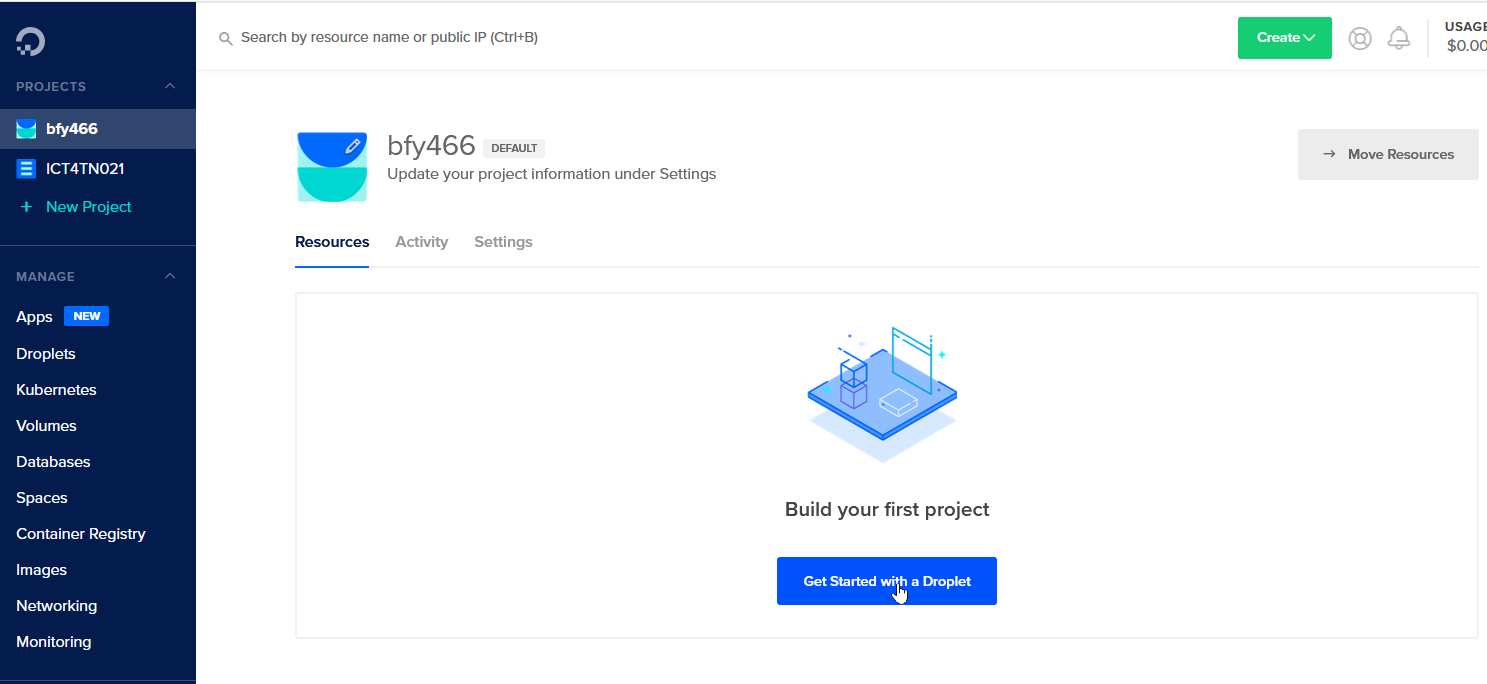This screenshot has width=1487, height=684.
Task: Collapse the MANAGE section chevron
Action: pos(170,276)
